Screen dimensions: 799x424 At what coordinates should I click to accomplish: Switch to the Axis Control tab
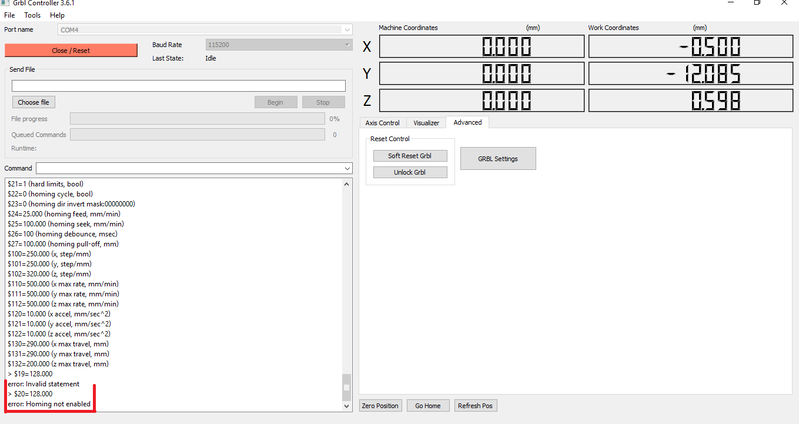click(x=382, y=123)
